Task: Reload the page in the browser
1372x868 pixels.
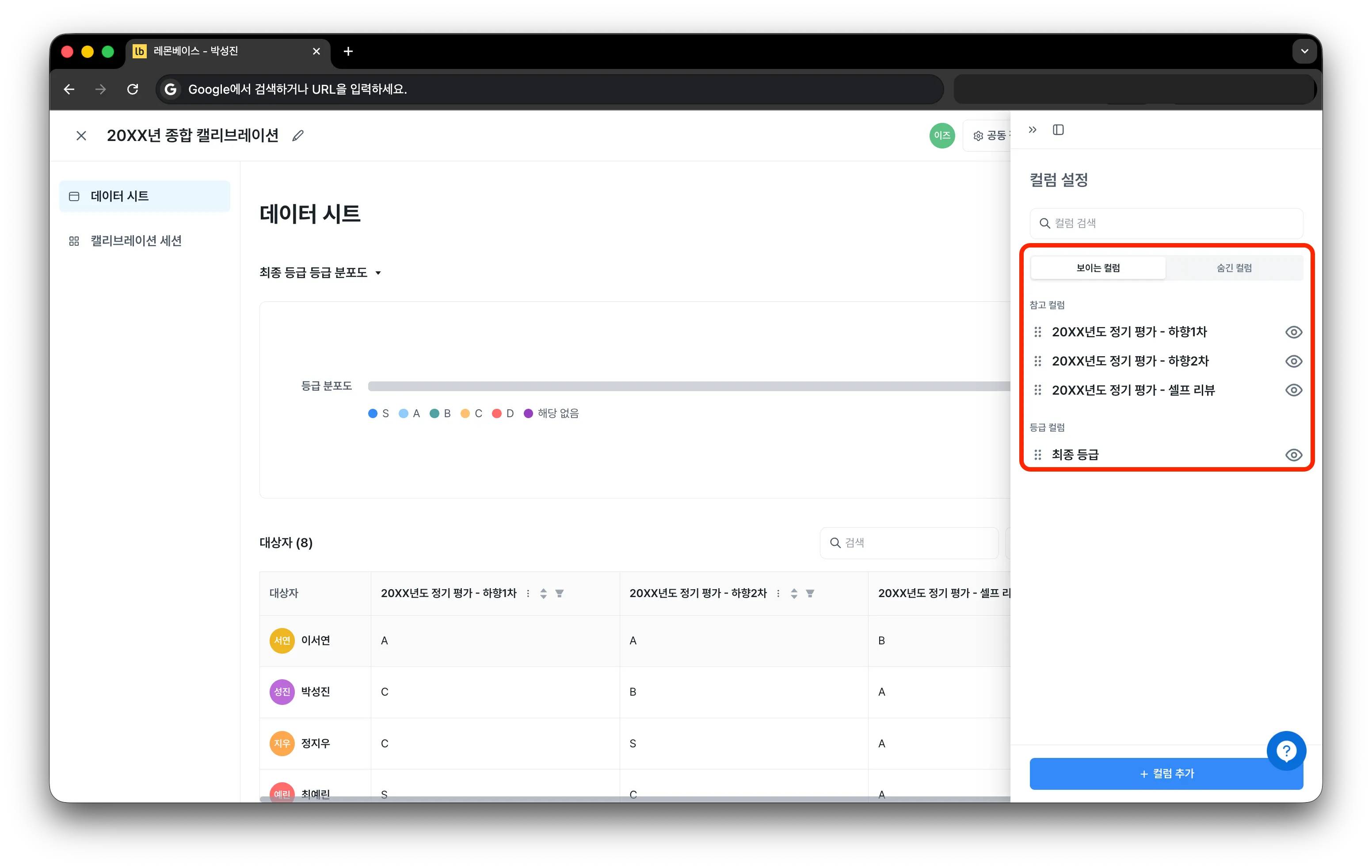Action: coord(133,89)
